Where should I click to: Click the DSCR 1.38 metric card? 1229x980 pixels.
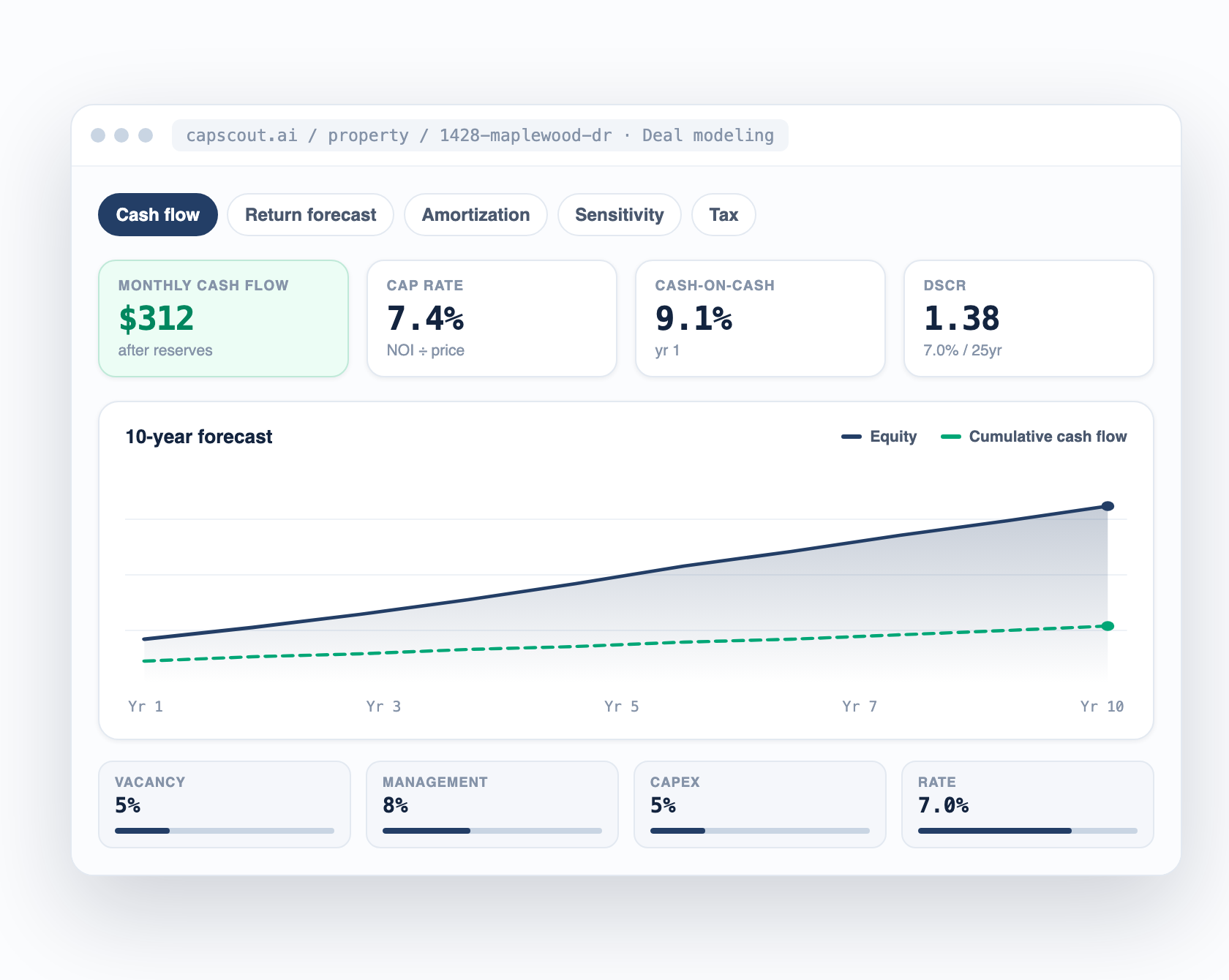(1029, 318)
